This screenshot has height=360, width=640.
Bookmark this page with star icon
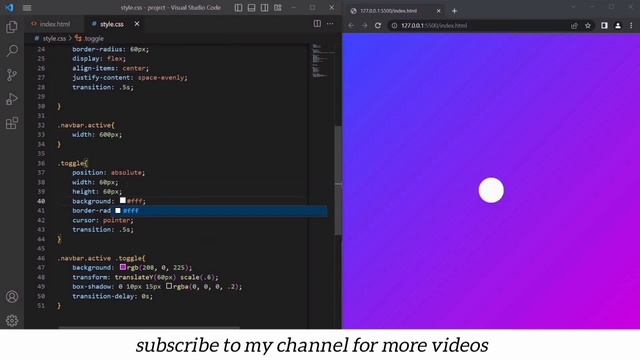pyautogui.click(x=588, y=25)
